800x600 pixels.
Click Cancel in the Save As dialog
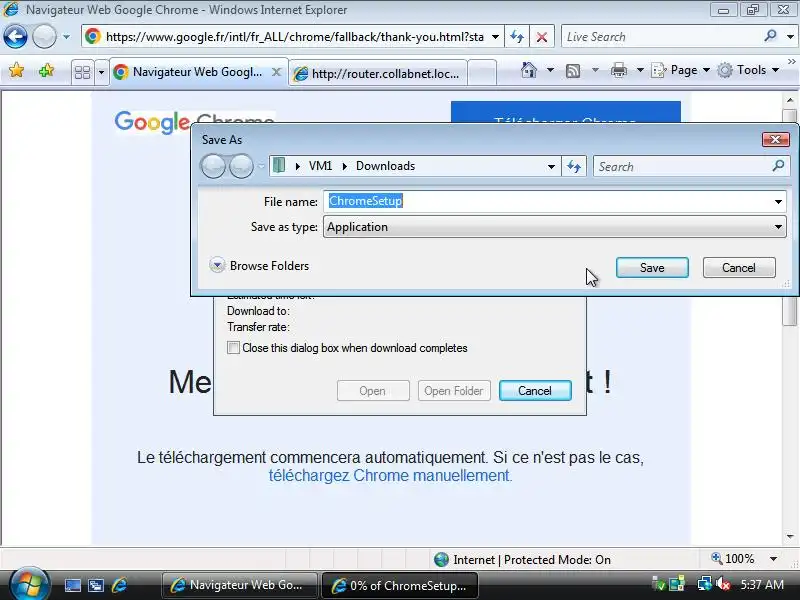point(739,267)
